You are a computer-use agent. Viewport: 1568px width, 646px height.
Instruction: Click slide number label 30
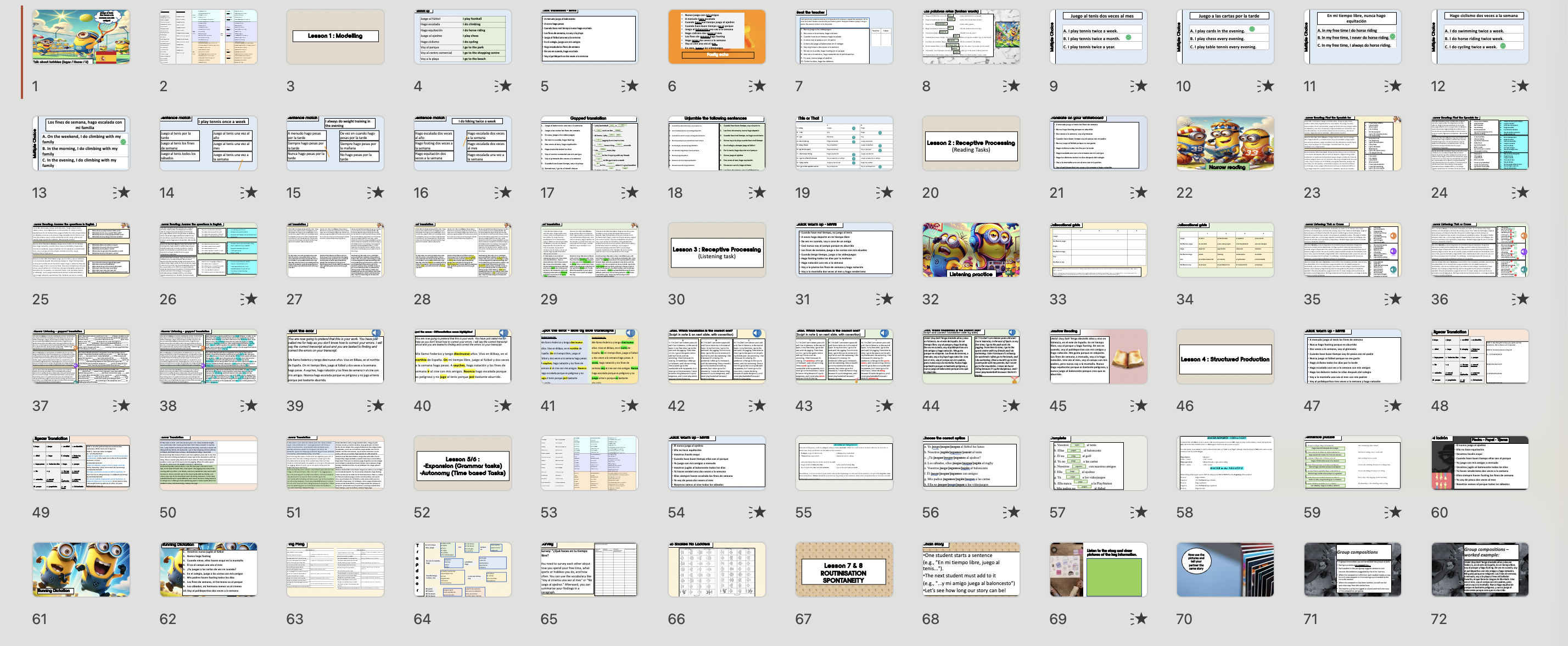676,299
